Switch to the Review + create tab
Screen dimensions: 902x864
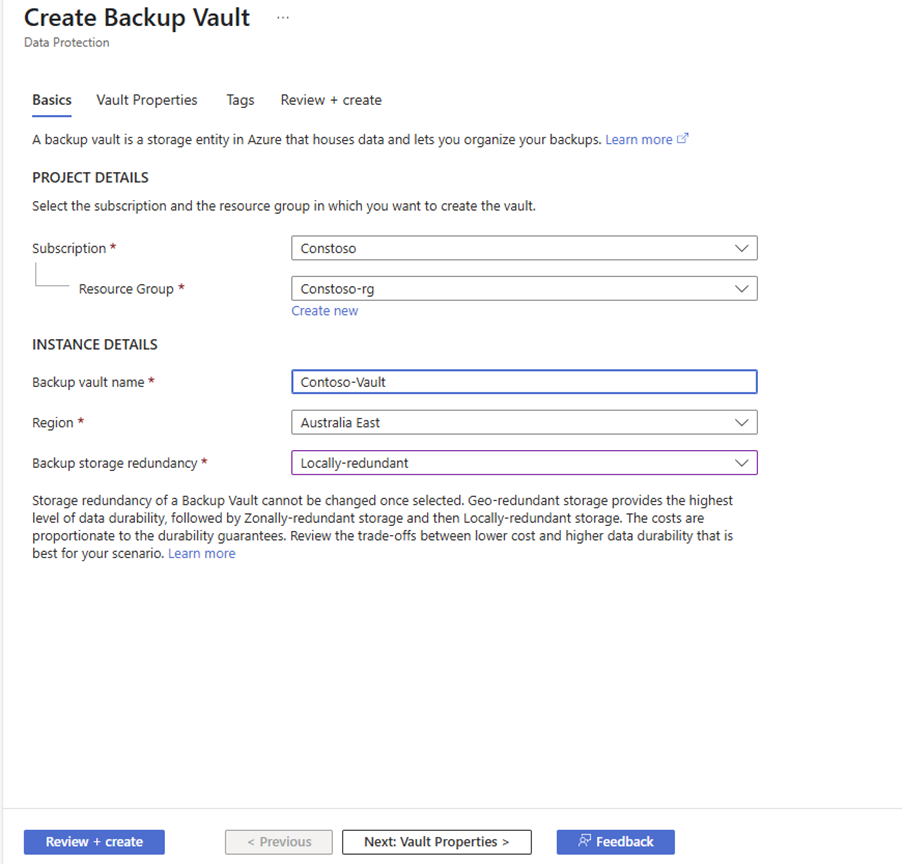[330, 100]
